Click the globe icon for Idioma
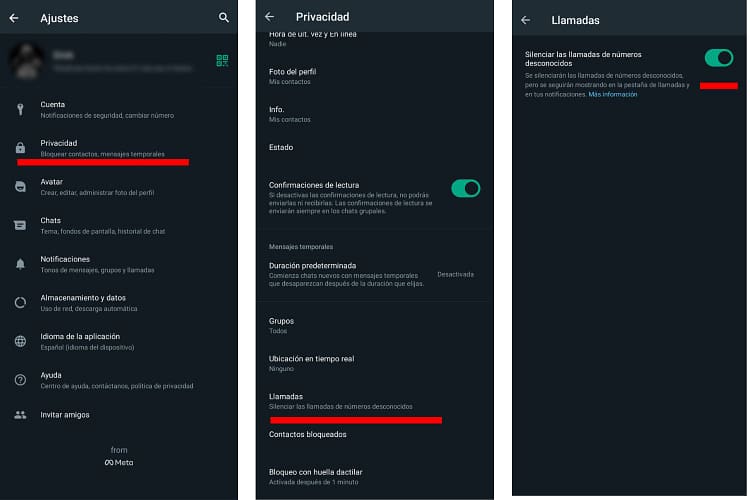Image resolution: width=750 pixels, height=500 pixels. pyautogui.click(x=20, y=341)
